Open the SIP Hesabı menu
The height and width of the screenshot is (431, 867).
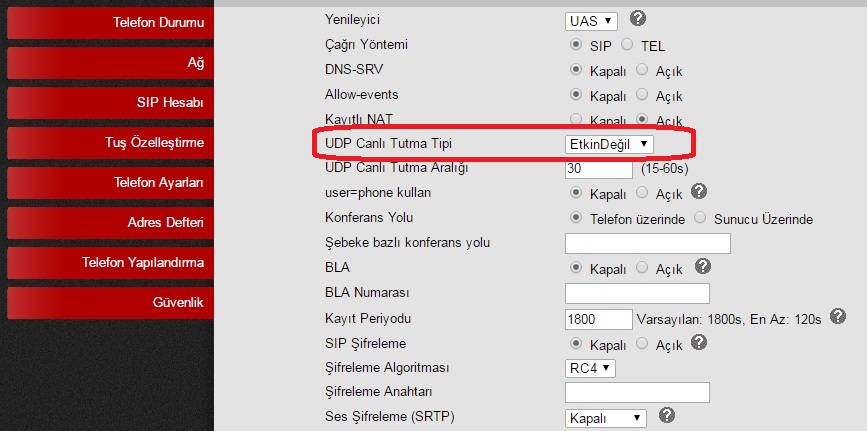[x=111, y=103]
